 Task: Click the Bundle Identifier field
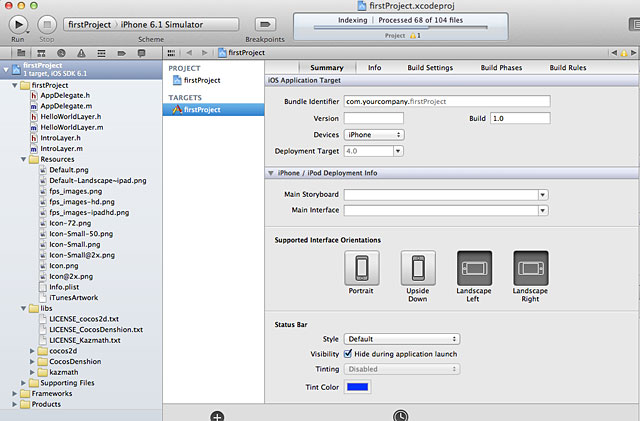click(447, 101)
